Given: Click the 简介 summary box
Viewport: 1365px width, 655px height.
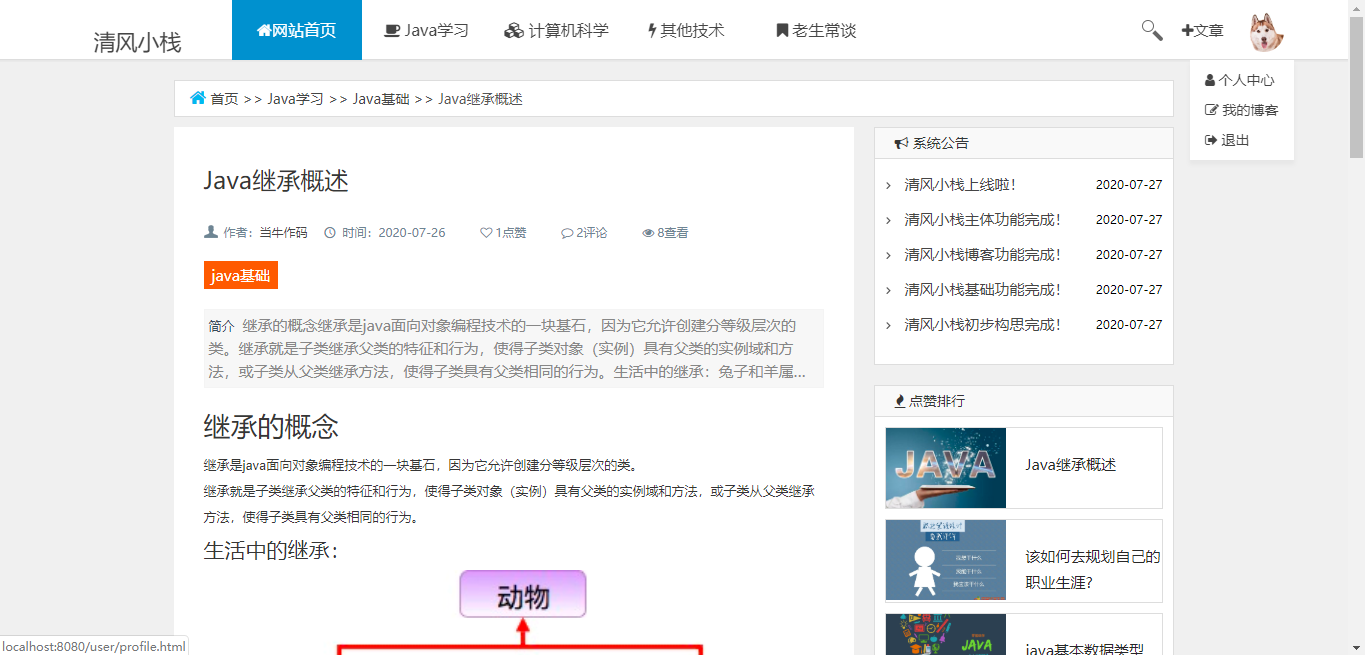Looking at the screenshot, I should [514, 348].
